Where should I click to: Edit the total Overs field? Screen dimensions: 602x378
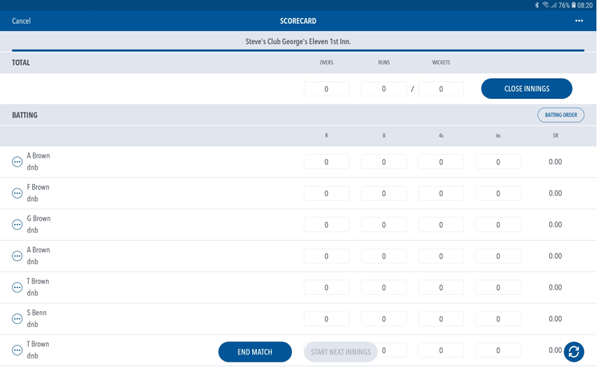[326, 89]
